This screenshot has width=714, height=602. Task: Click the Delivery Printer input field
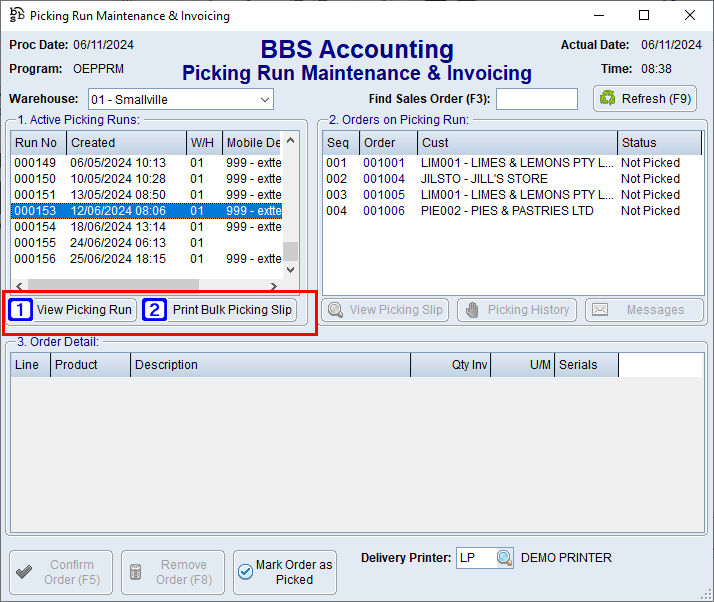tap(474, 558)
